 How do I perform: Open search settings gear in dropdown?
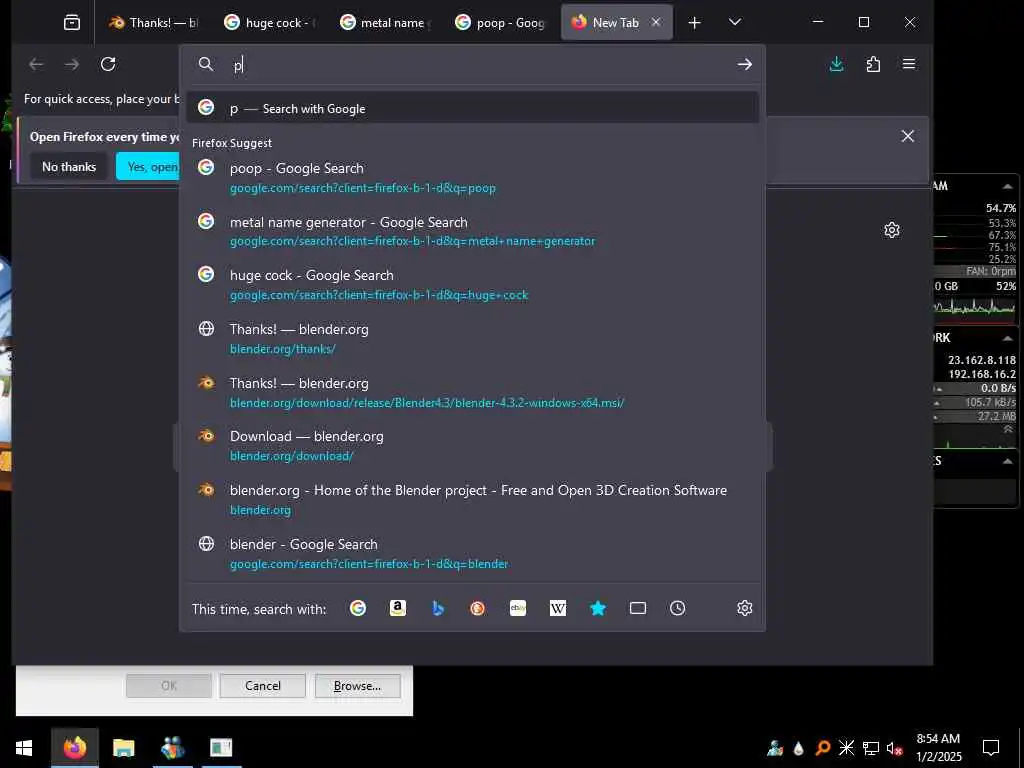point(744,609)
